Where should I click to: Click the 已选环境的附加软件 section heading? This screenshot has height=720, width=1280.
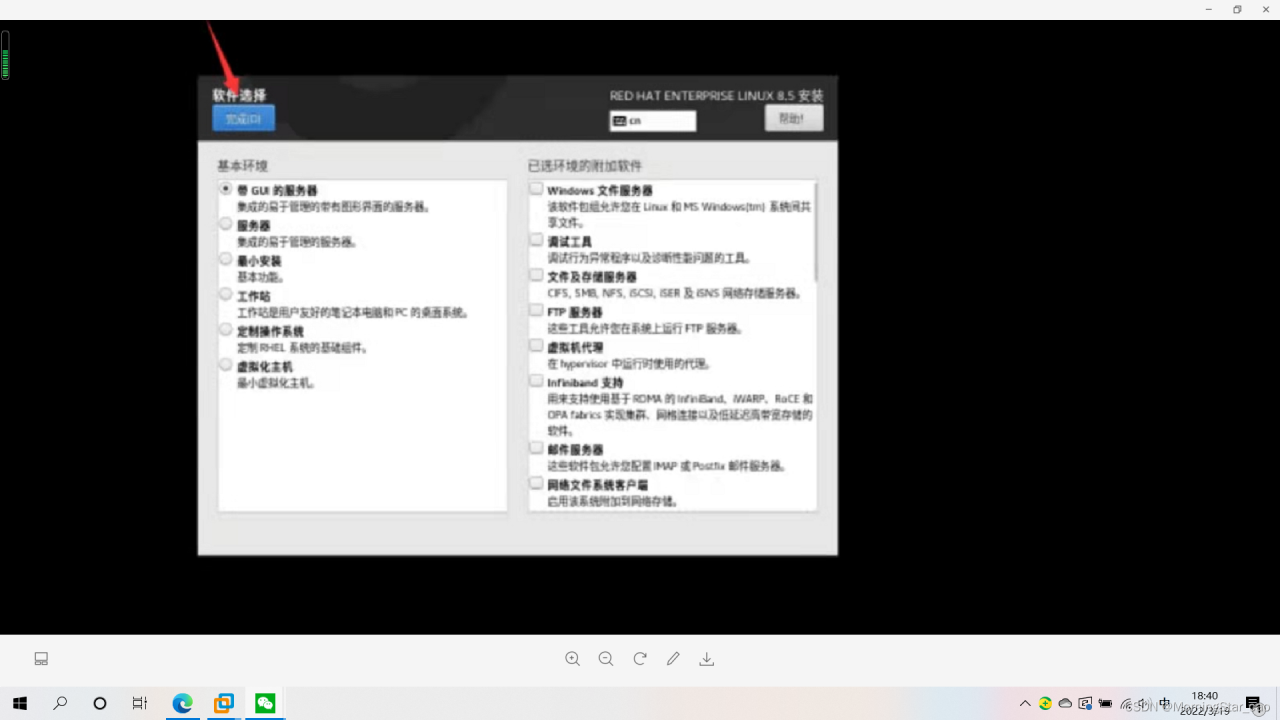pyautogui.click(x=585, y=165)
